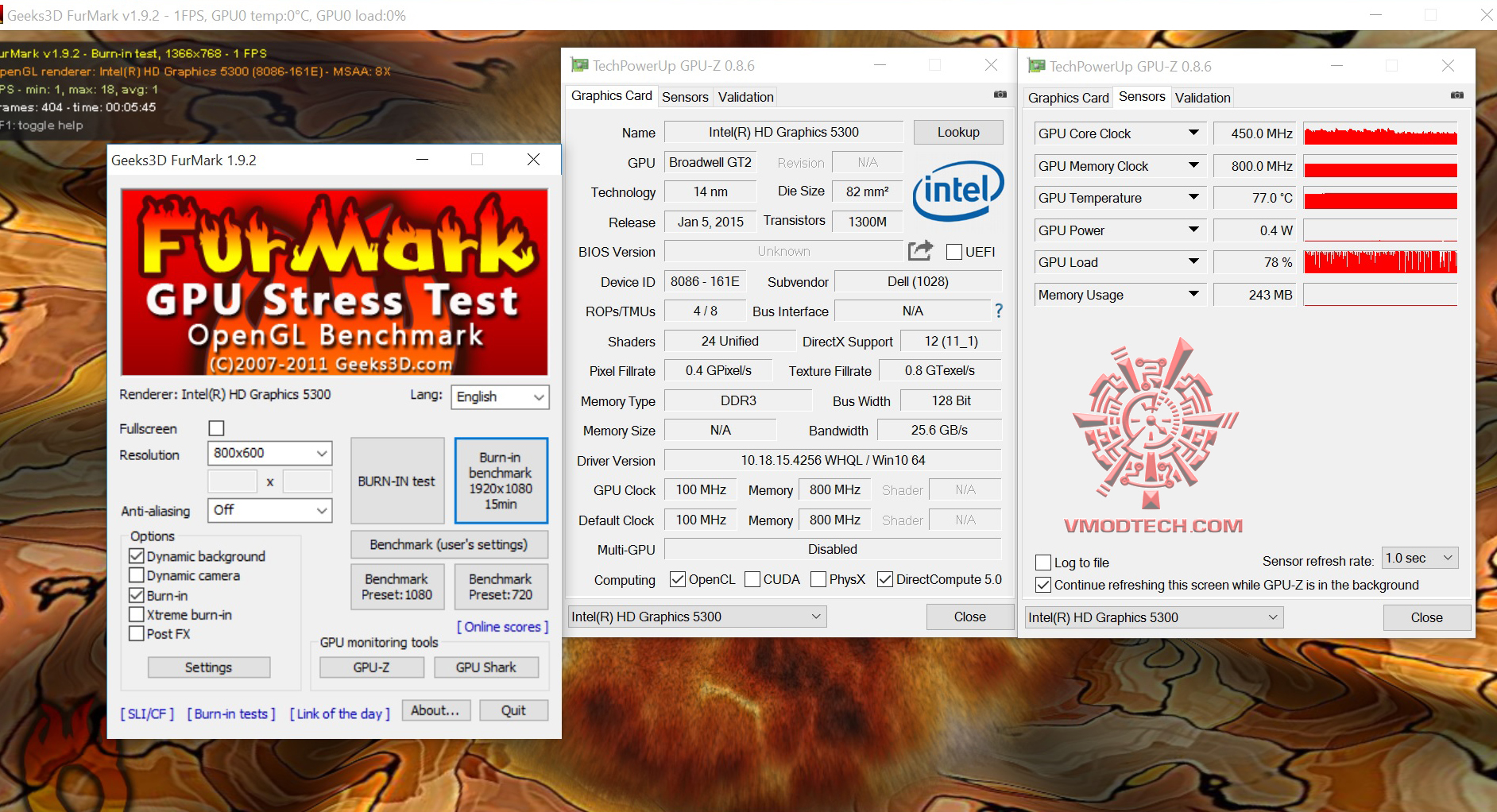The width and height of the screenshot is (1497, 812).
Task: Open the Resolution dropdown showing 800x600
Action: [x=269, y=453]
